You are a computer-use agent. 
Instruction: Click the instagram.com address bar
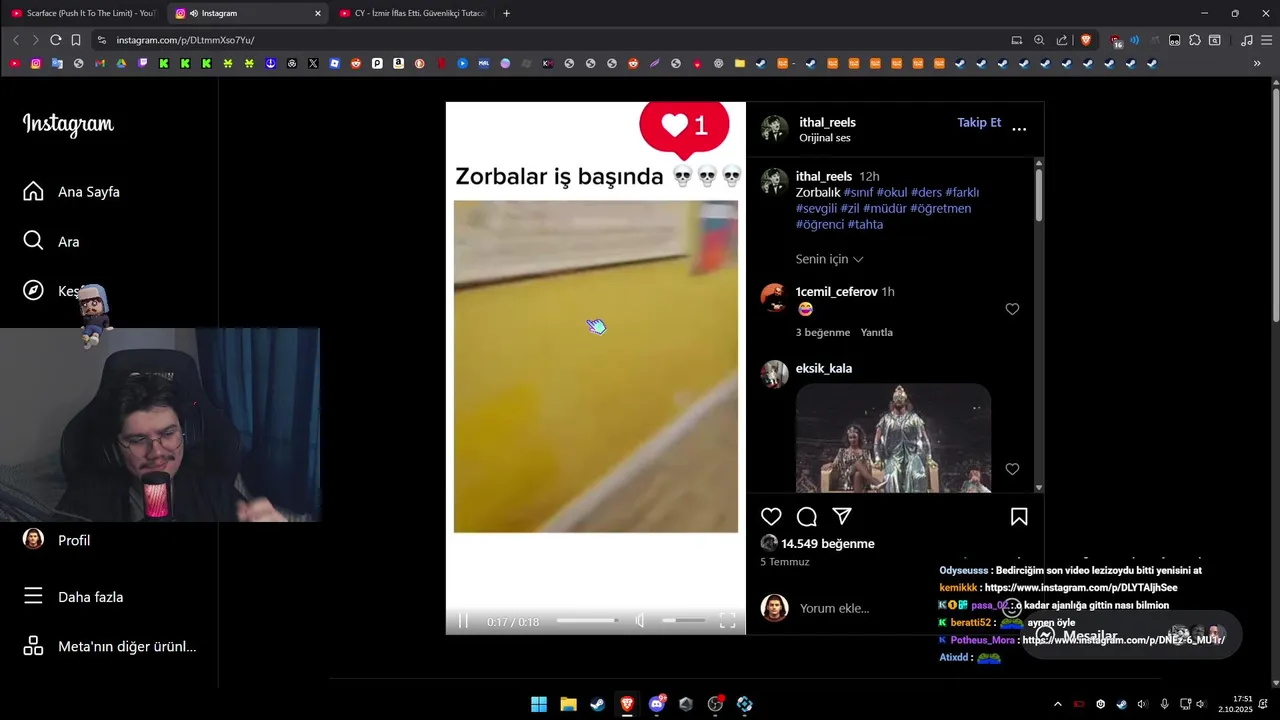tap(550, 40)
